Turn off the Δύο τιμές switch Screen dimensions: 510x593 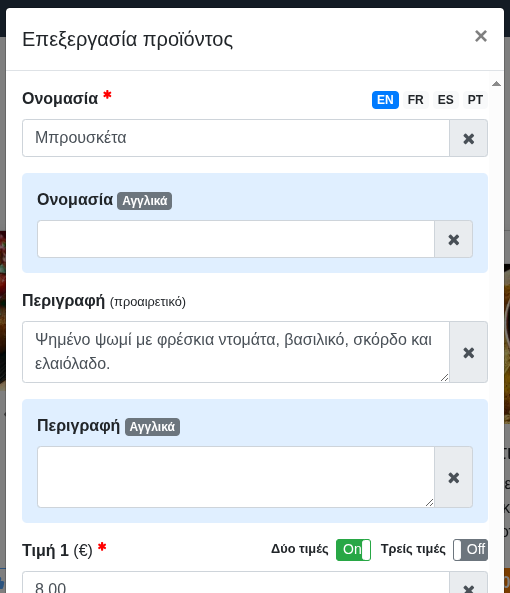coord(353,550)
